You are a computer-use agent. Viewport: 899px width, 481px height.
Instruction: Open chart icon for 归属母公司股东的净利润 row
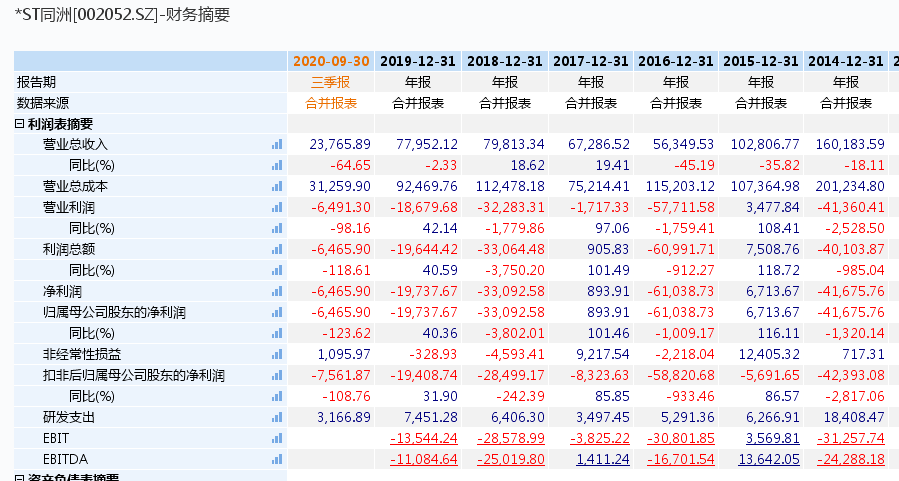(x=277, y=312)
